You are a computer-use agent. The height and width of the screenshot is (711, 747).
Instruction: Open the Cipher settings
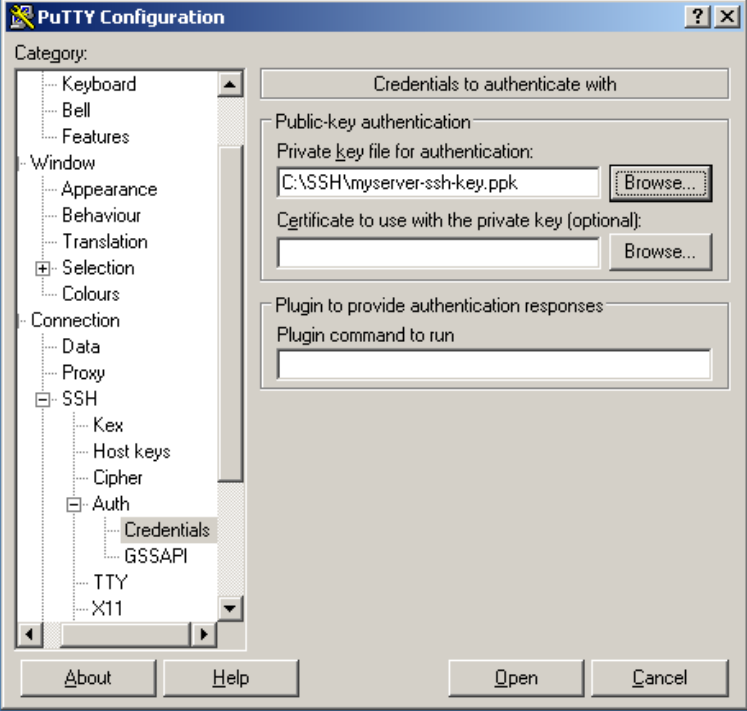click(118, 477)
